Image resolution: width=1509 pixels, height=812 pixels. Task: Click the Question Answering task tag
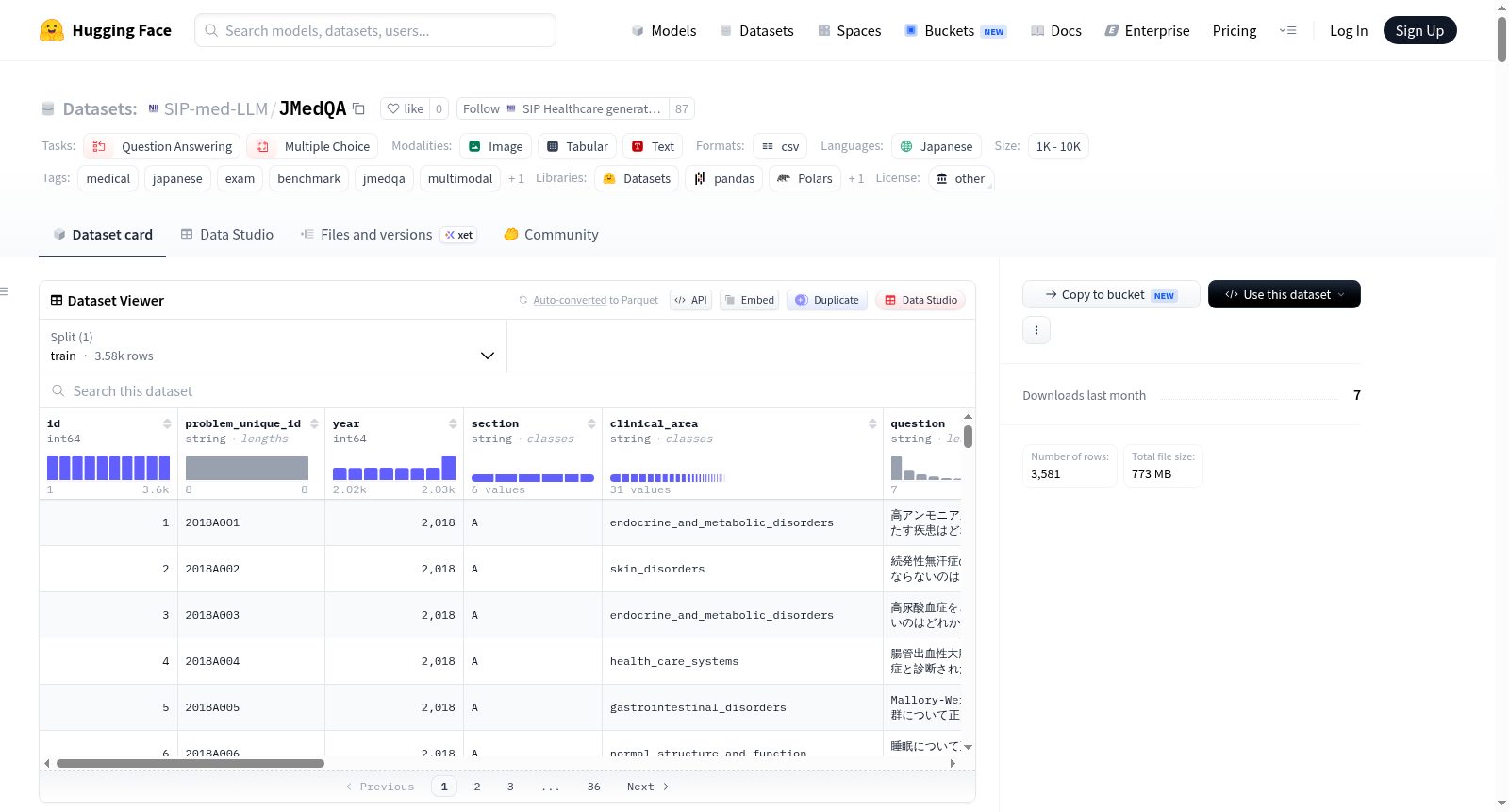[x=162, y=146]
